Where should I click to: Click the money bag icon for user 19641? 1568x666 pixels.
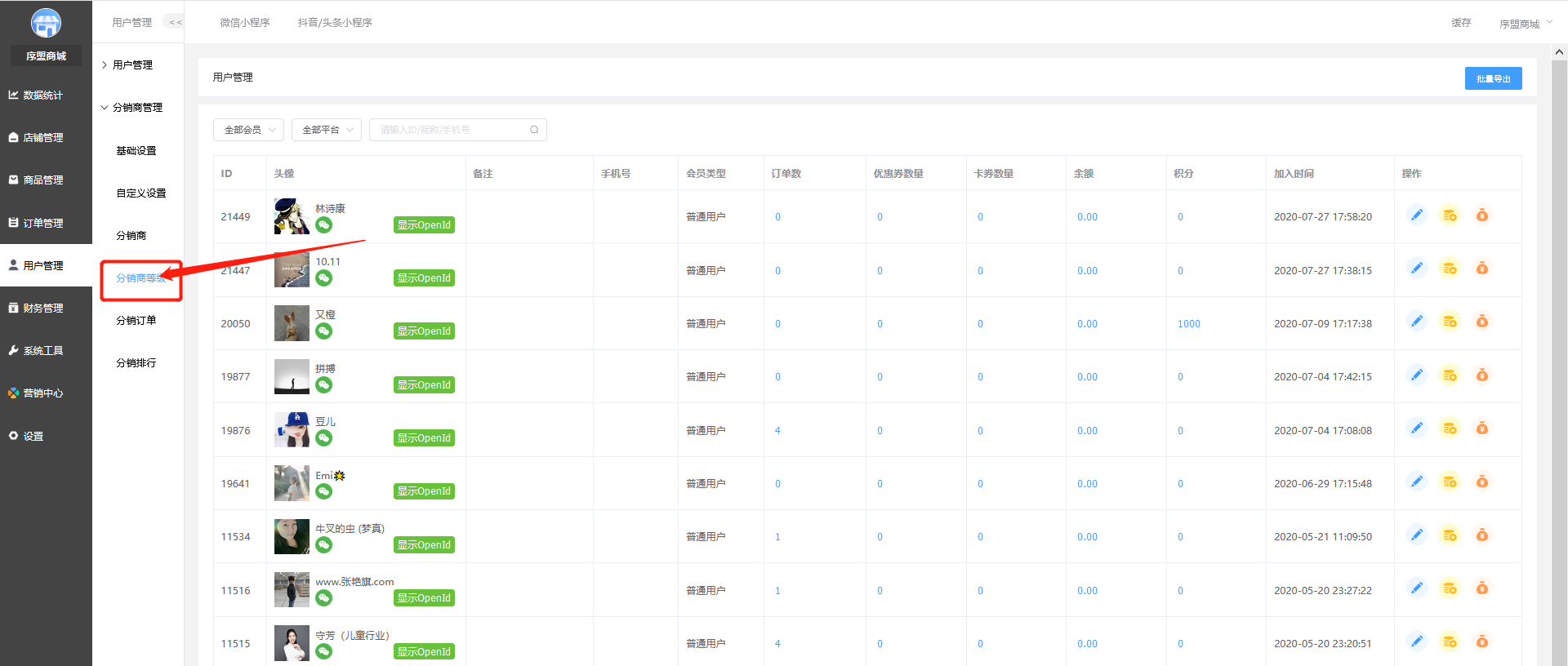coord(1481,482)
